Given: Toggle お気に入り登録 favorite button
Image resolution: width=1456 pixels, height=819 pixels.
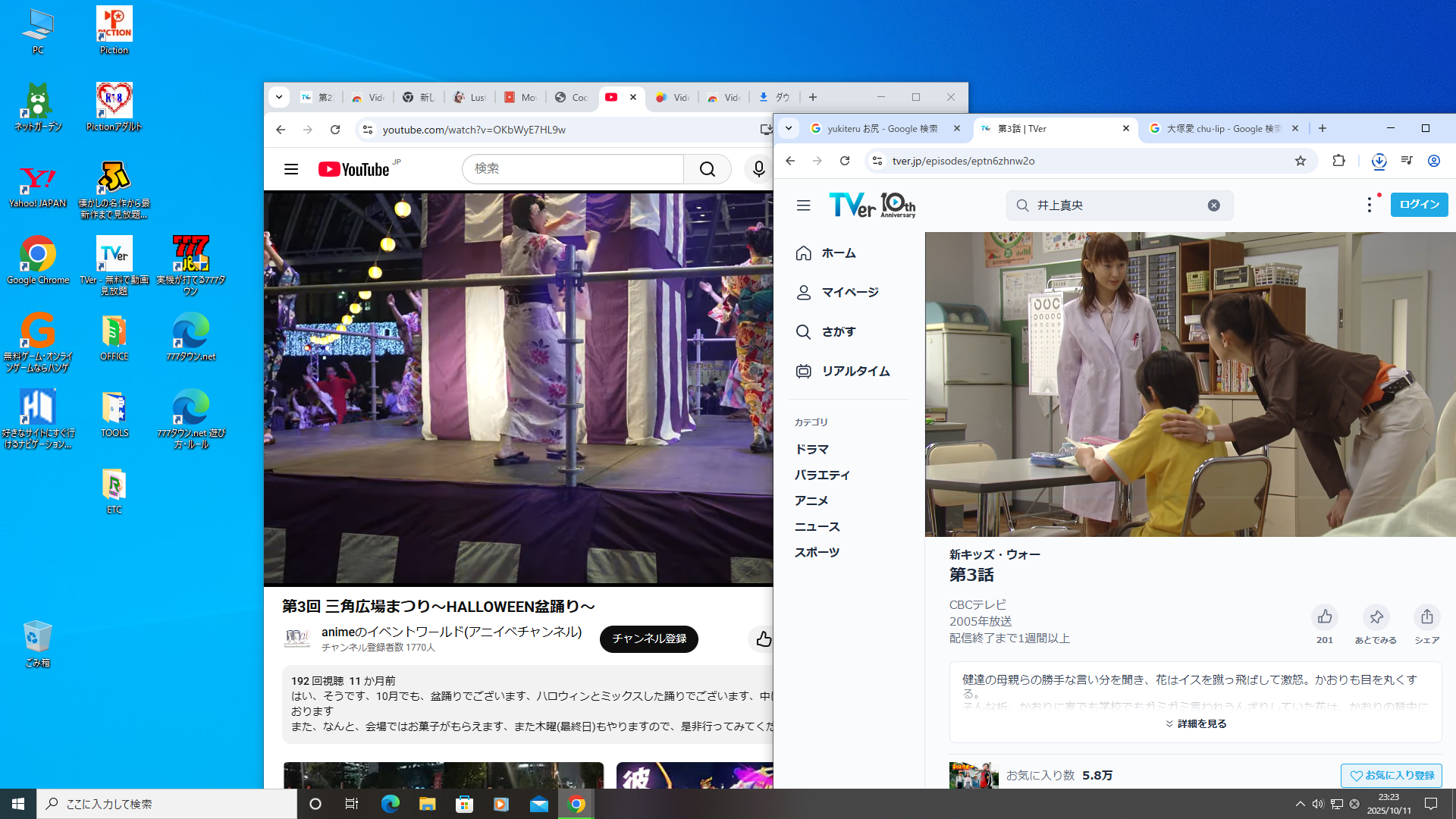Looking at the screenshot, I should click(1391, 775).
